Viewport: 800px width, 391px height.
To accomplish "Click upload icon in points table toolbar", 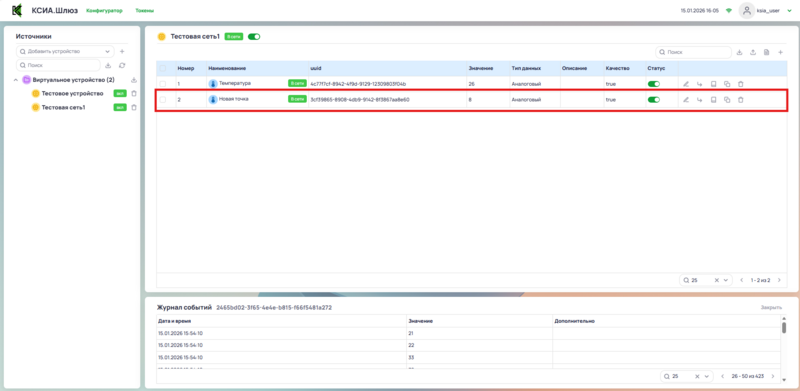I will [753, 52].
